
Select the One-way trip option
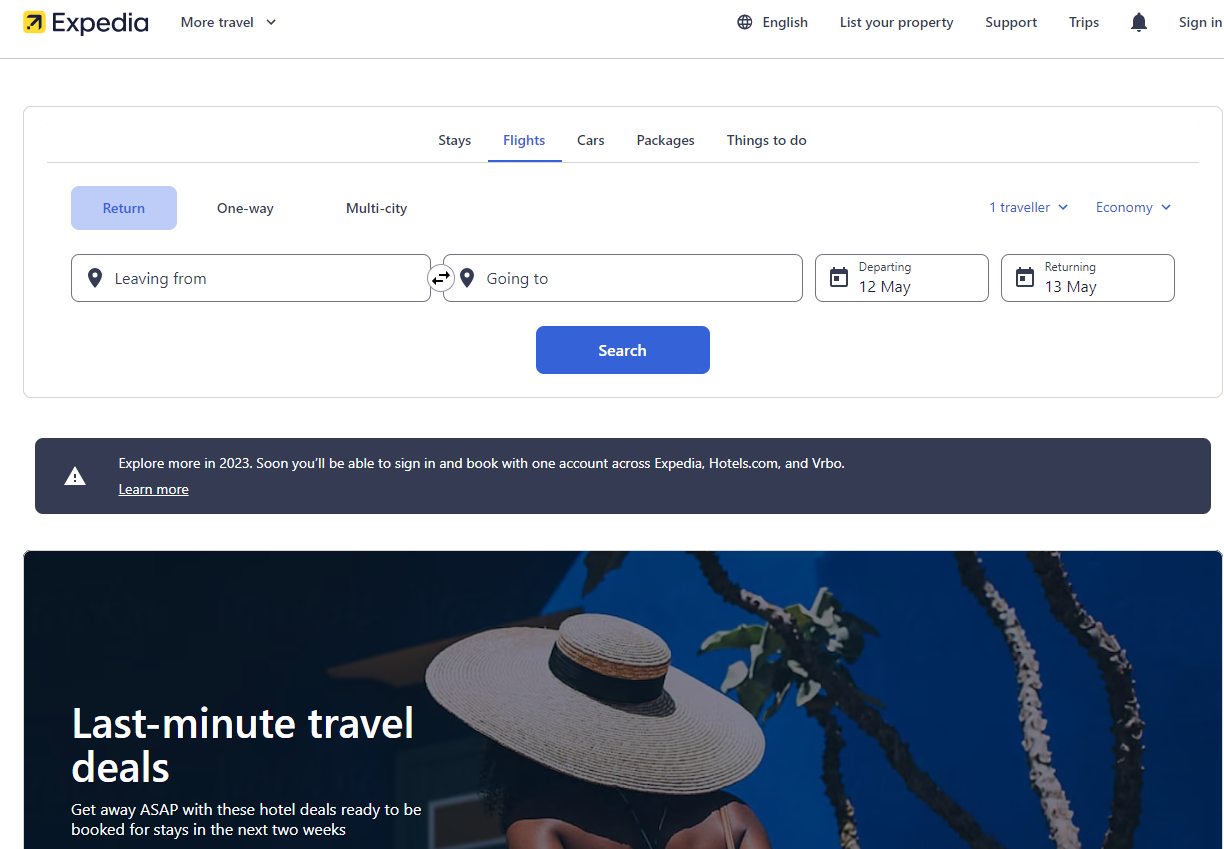click(x=245, y=208)
